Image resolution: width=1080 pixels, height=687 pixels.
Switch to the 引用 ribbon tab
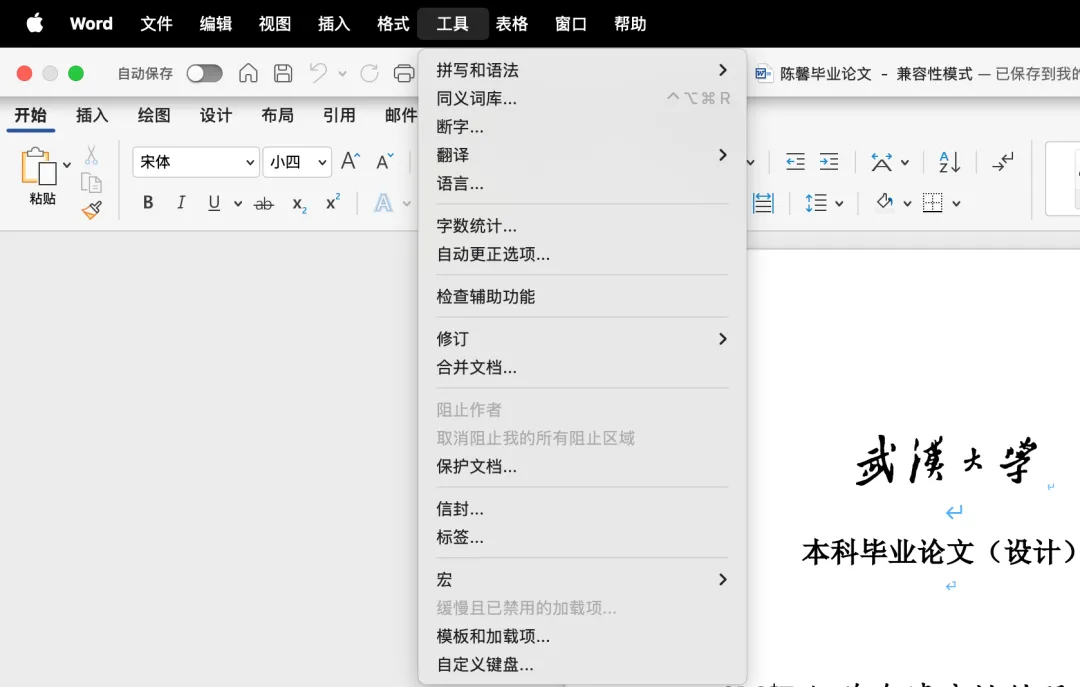coord(340,115)
